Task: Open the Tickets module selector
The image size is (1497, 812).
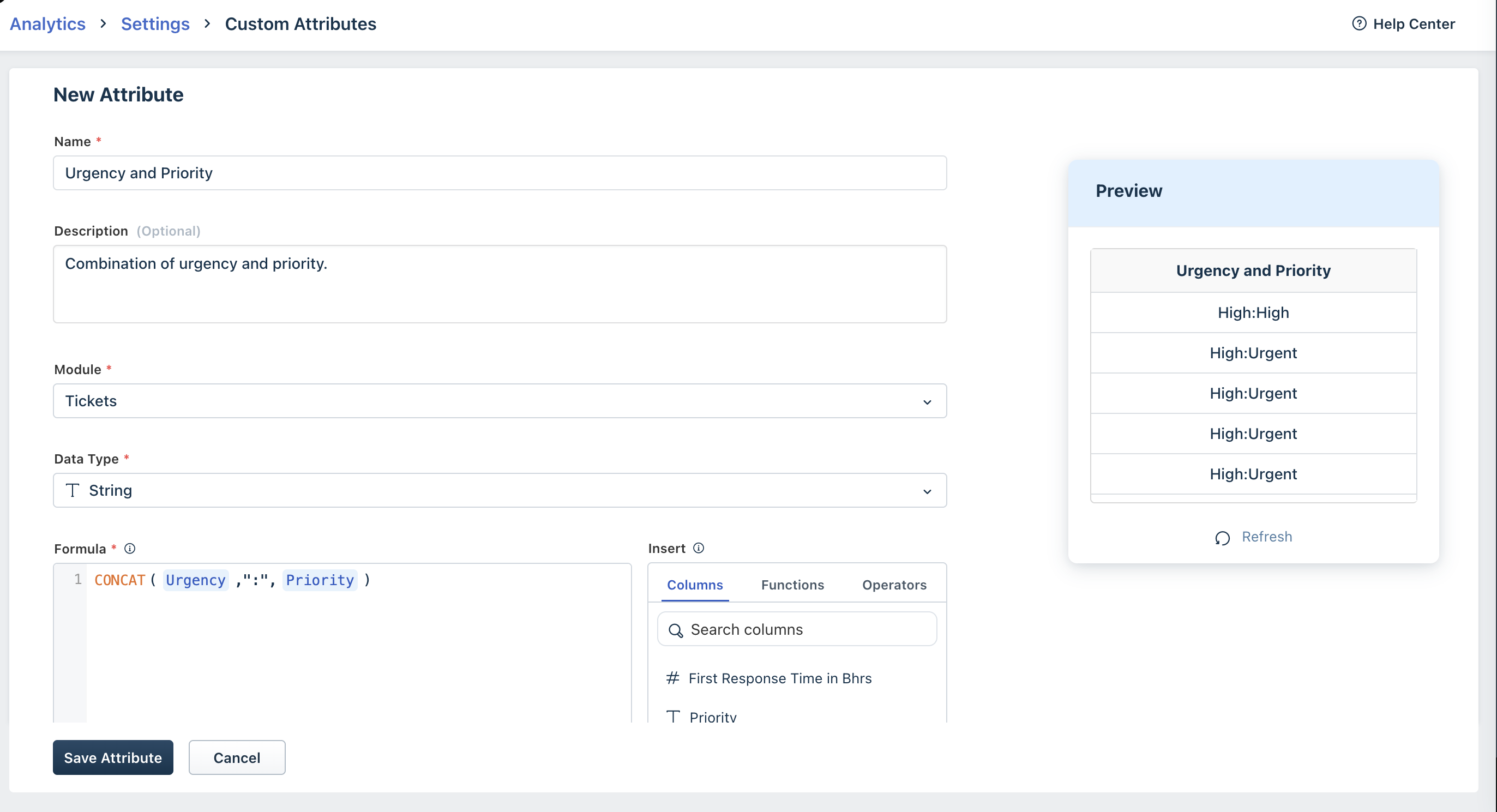Action: 500,401
